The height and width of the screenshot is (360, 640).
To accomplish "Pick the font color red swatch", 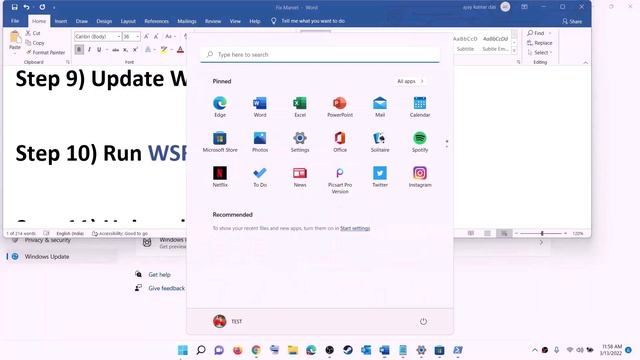I will tap(180, 49).
